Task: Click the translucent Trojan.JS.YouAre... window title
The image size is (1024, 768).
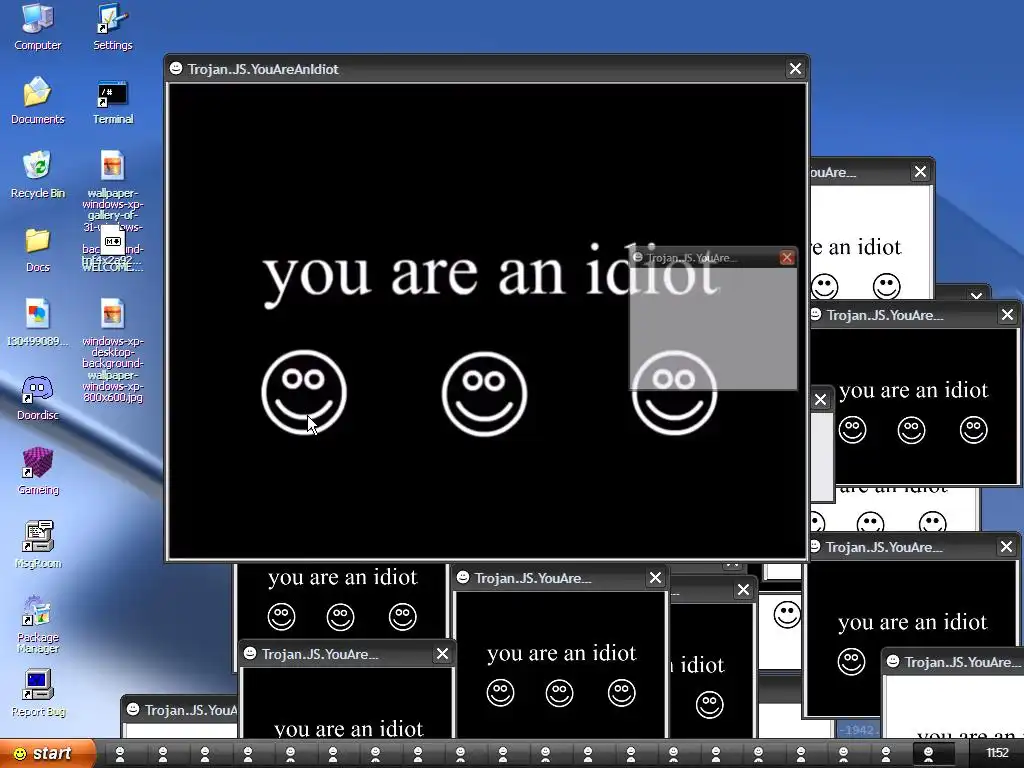Action: [x=692, y=258]
